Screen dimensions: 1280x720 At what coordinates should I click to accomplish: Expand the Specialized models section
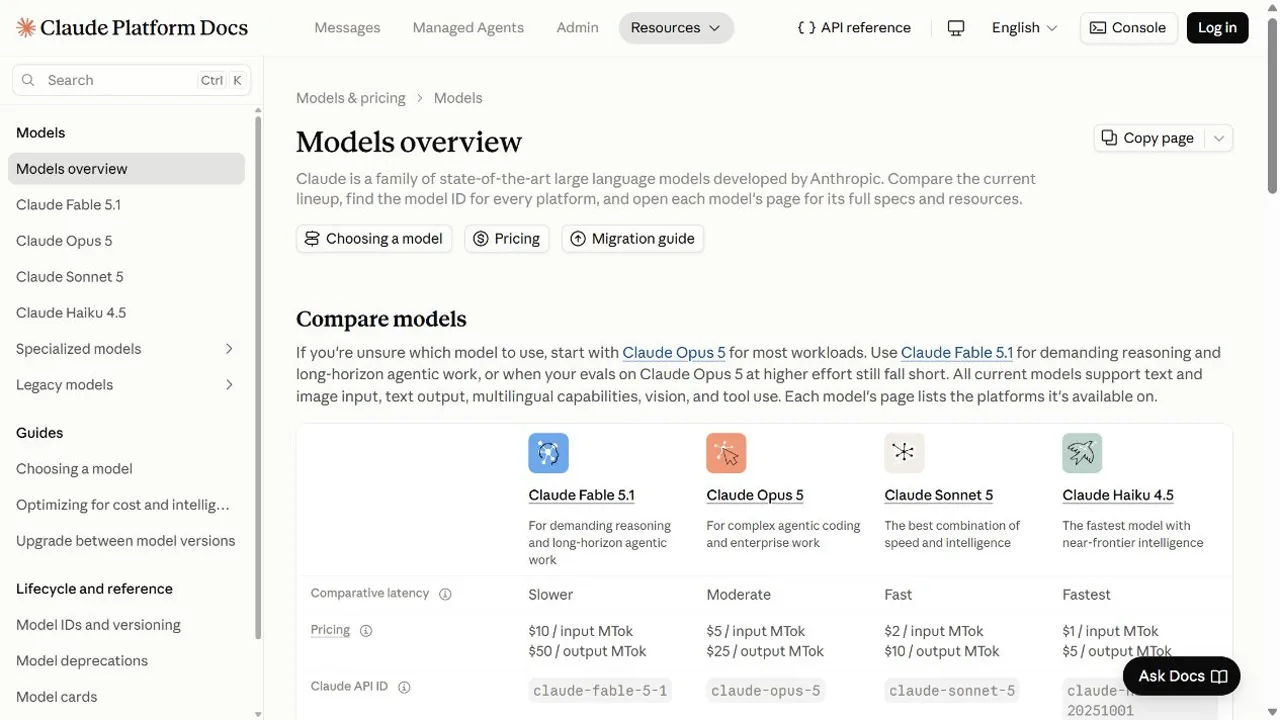(x=229, y=349)
